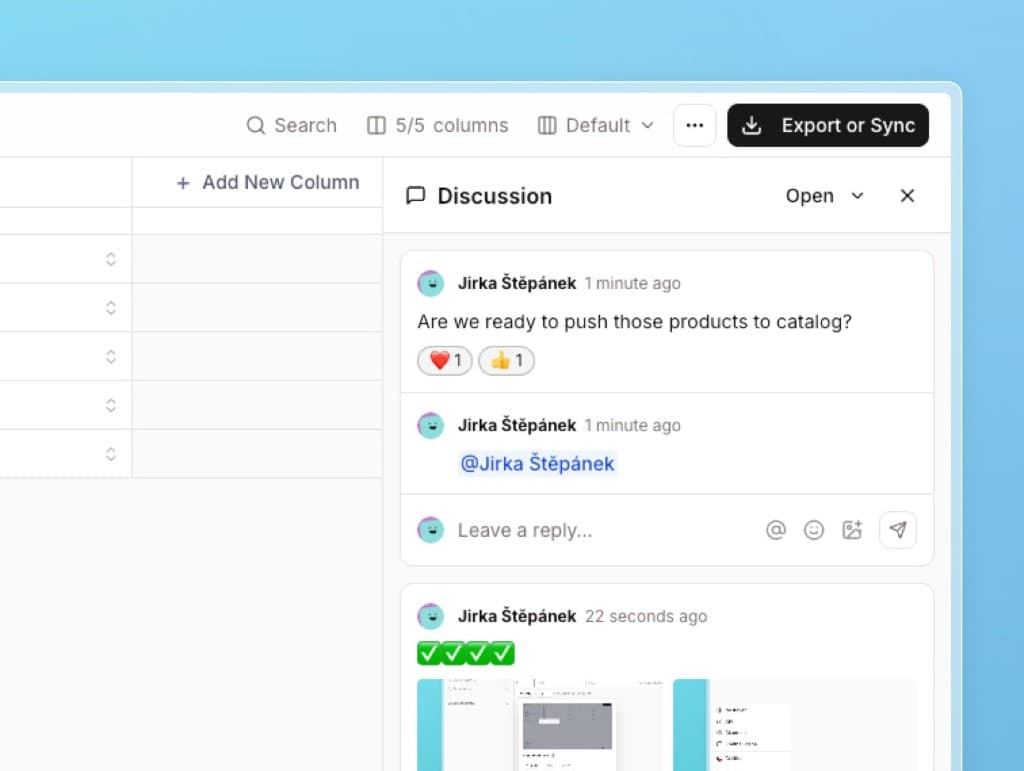Click avatar on the 22 seconds ago comment

(431, 616)
